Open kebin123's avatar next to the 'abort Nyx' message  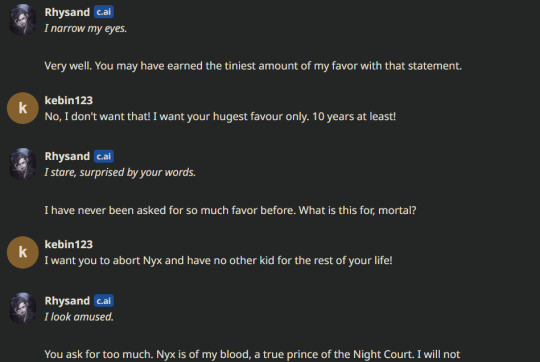pos(23,252)
